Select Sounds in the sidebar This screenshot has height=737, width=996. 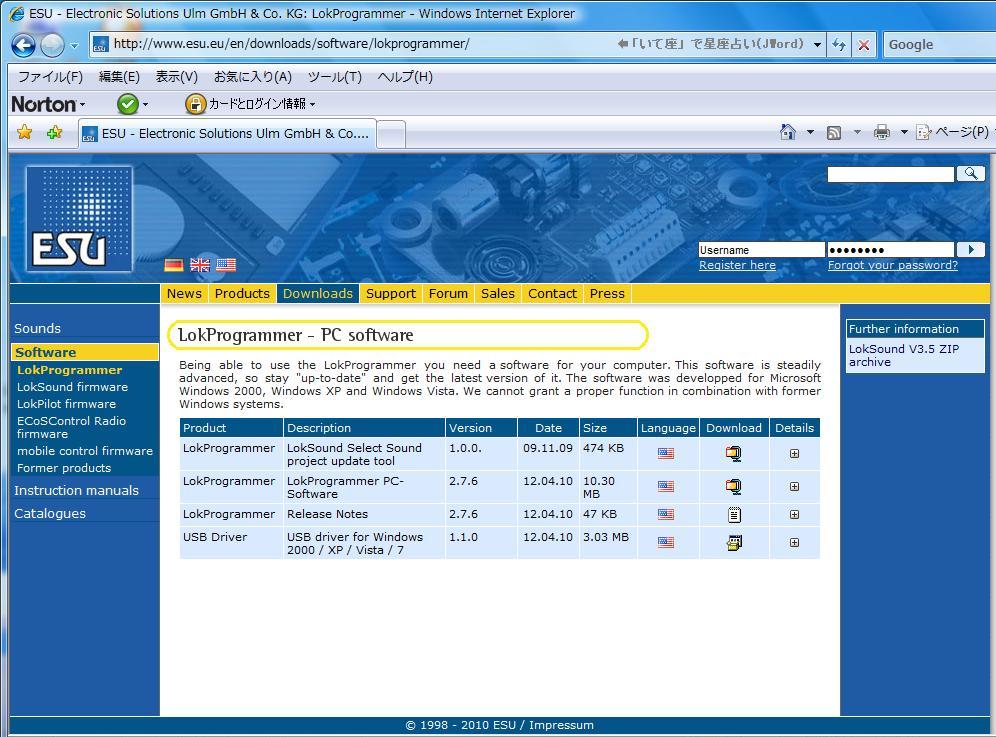click(x=37, y=328)
